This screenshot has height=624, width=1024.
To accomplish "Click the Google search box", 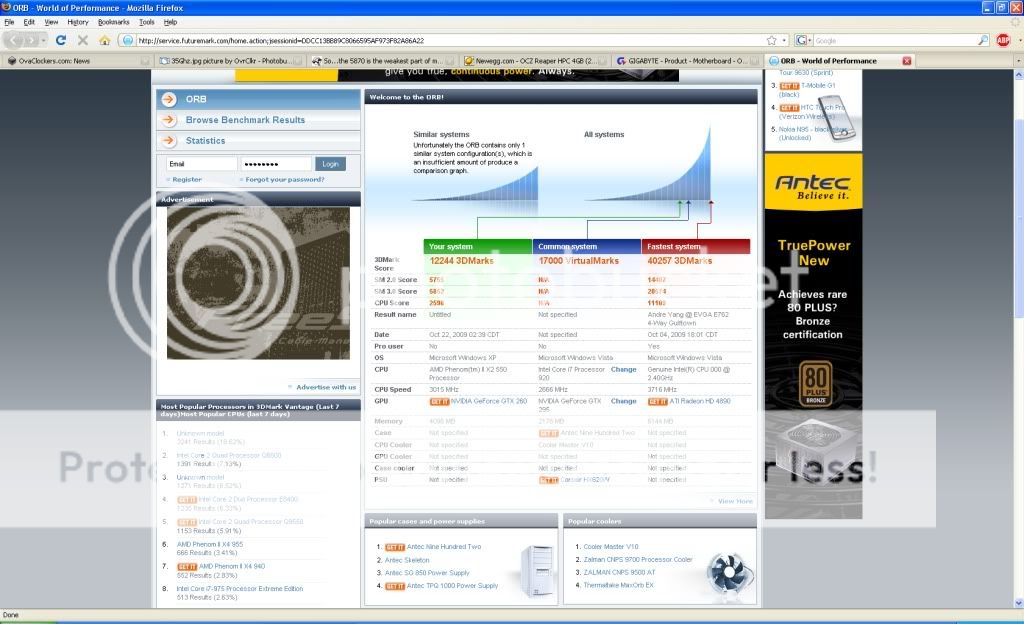I will click(x=895, y=40).
